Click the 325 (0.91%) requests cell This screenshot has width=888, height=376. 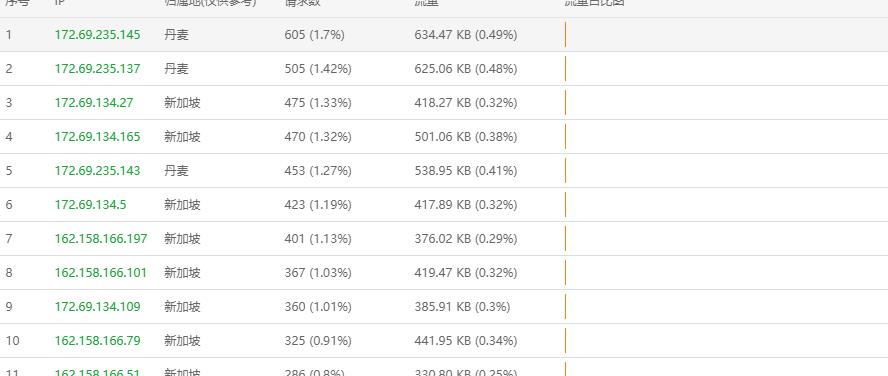pos(318,340)
